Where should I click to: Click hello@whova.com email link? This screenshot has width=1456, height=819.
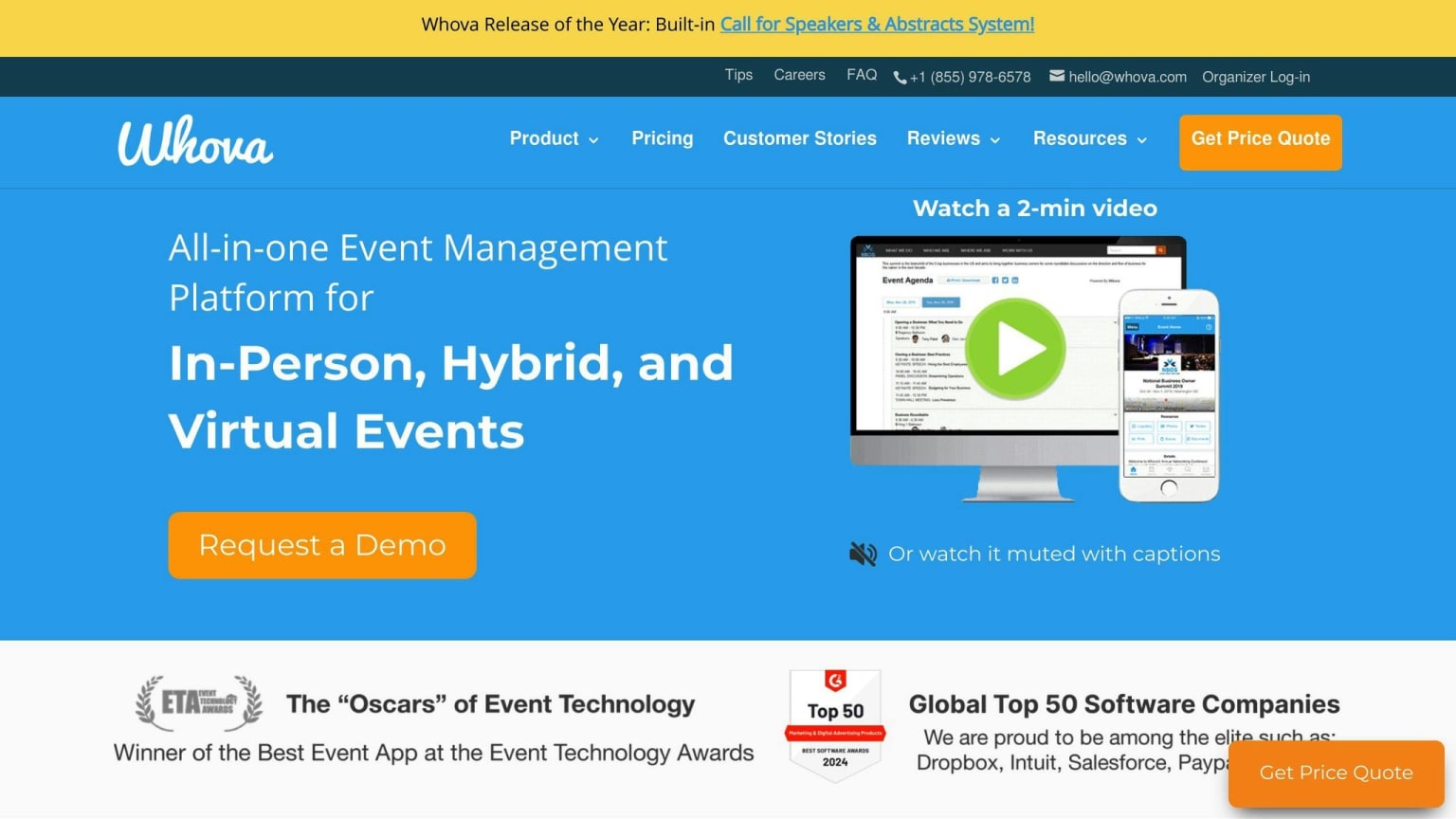pos(1127,77)
